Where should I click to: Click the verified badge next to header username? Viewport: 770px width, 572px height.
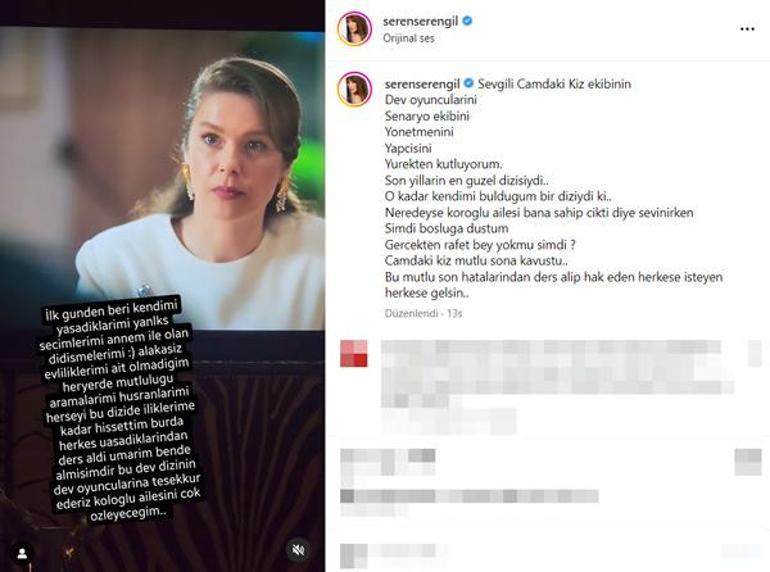click(468, 21)
